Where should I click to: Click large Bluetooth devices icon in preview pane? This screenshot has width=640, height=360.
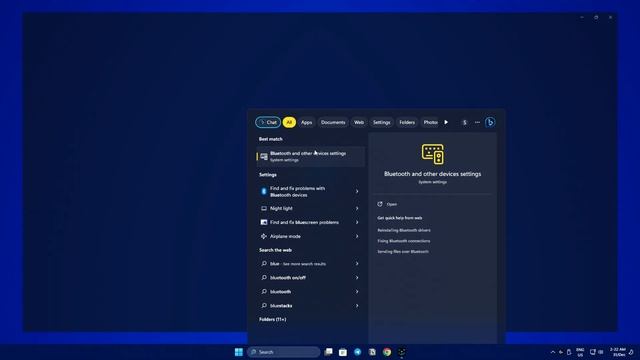click(433, 154)
